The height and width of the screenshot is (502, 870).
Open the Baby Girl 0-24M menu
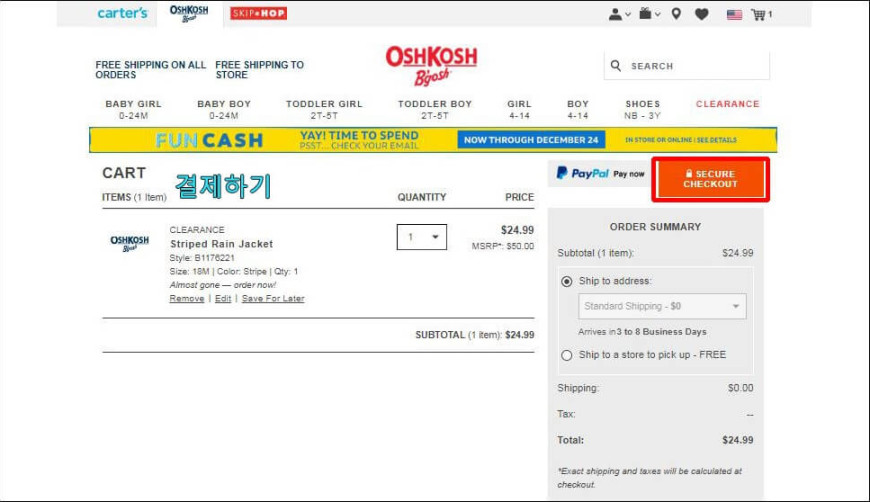tap(133, 109)
